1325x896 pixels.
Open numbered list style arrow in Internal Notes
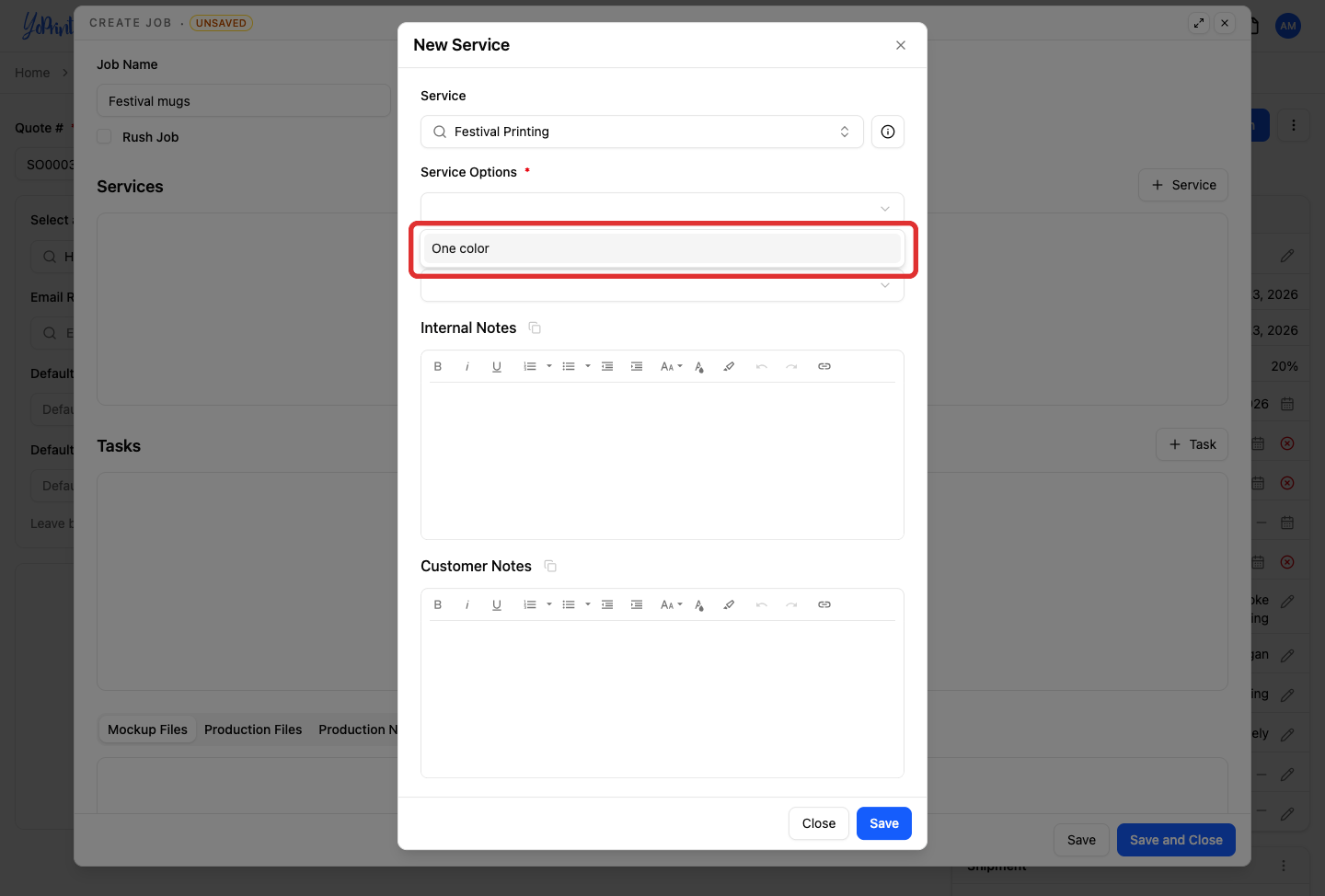[549, 366]
